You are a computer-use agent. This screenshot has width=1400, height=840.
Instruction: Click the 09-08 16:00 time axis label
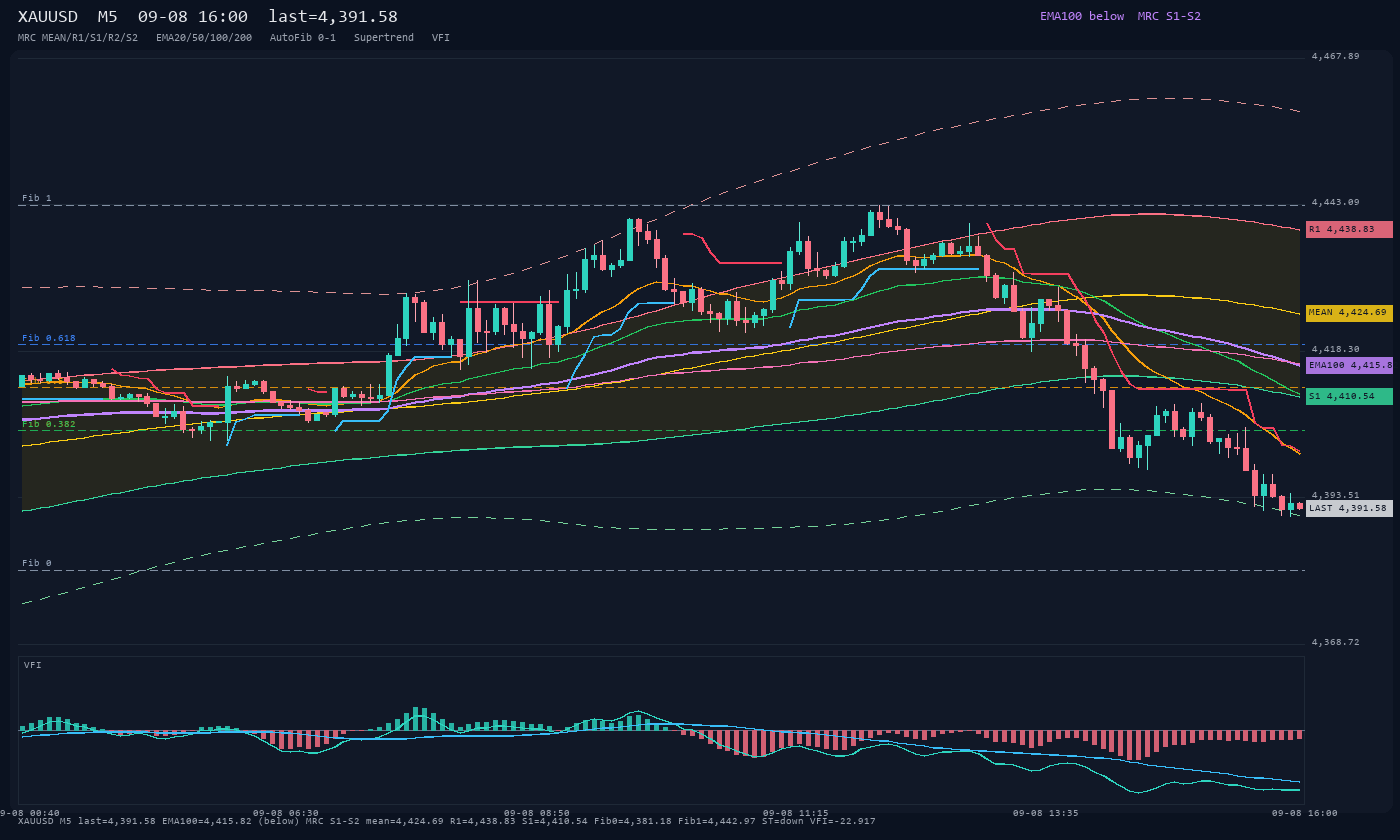(1304, 813)
